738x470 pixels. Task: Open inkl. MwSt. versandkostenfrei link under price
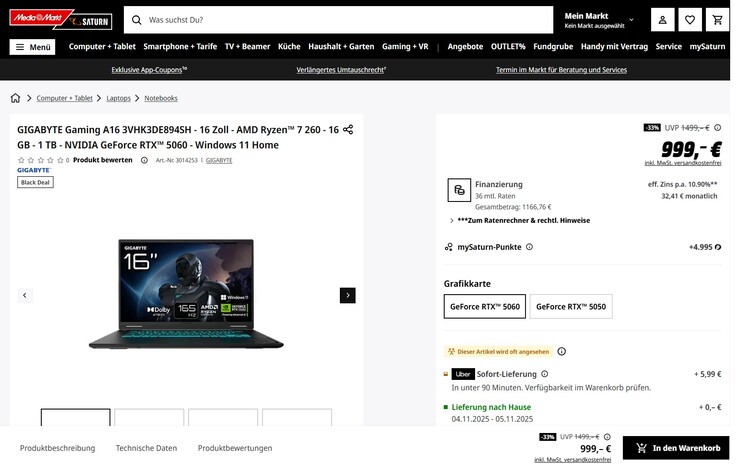tap(683, 163)
